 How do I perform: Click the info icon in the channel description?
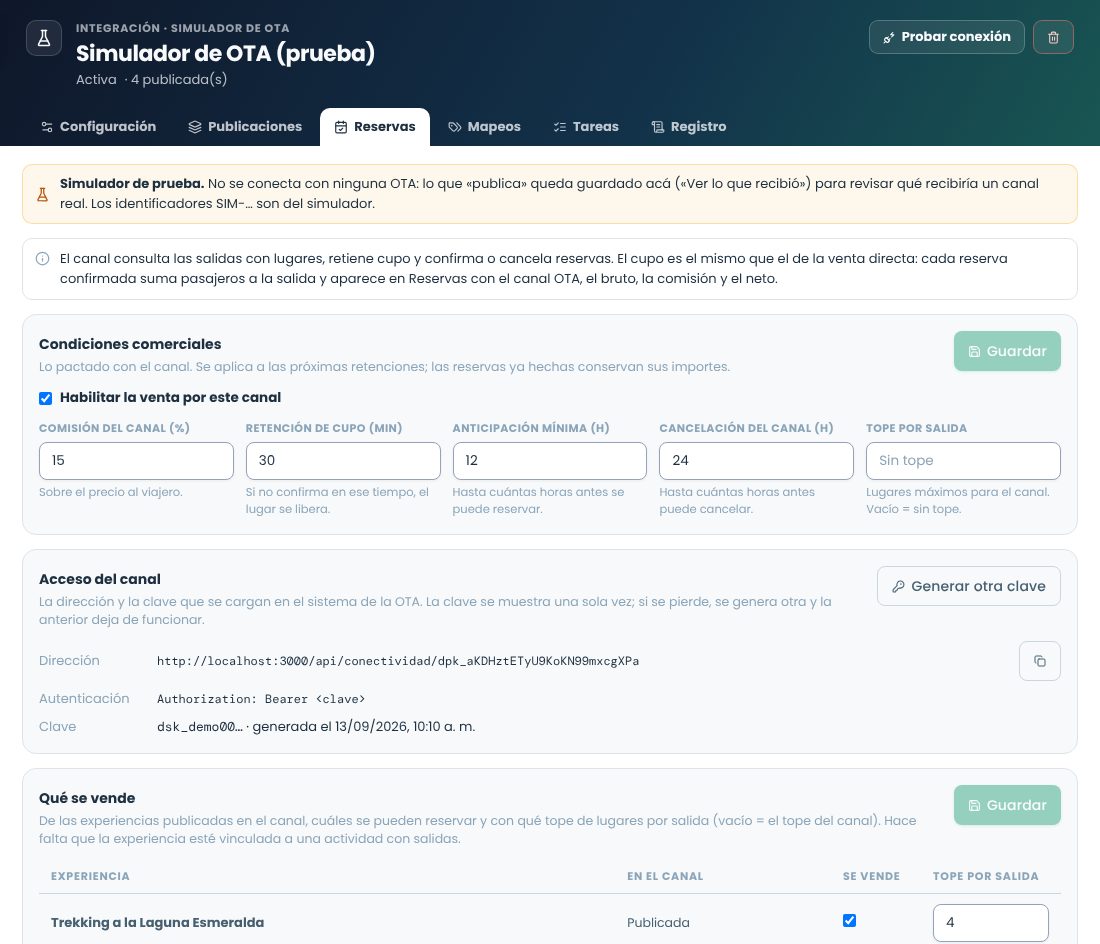point(43,259)
